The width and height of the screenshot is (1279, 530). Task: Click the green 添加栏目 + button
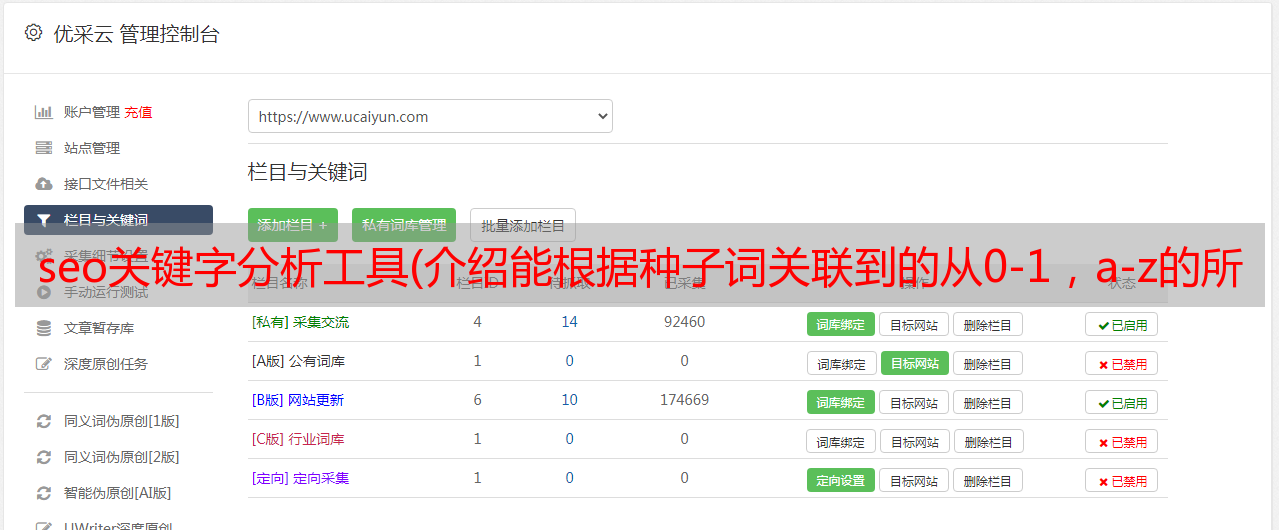point(293,225)
